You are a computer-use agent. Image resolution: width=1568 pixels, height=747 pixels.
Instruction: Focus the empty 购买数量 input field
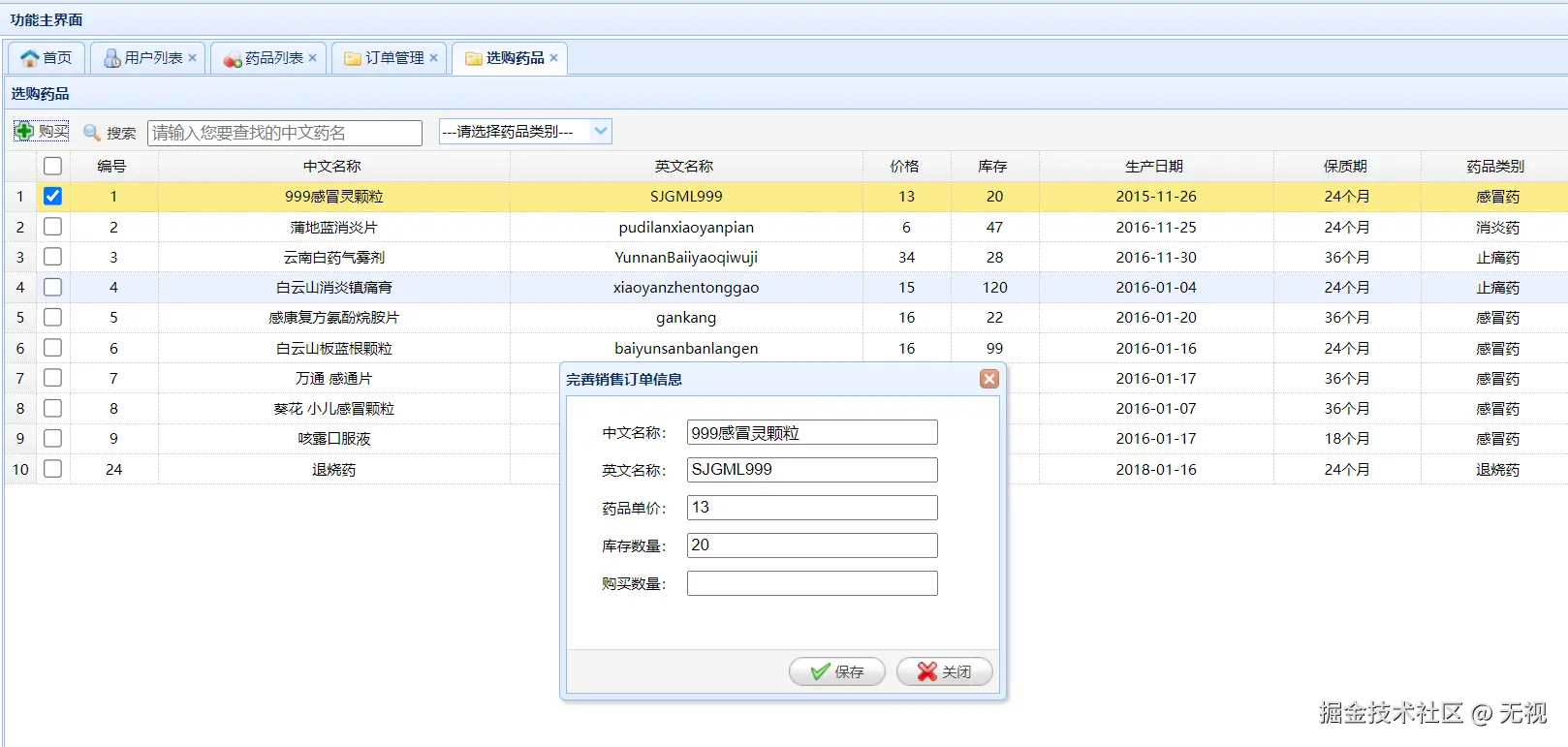(x=812, y=583)
